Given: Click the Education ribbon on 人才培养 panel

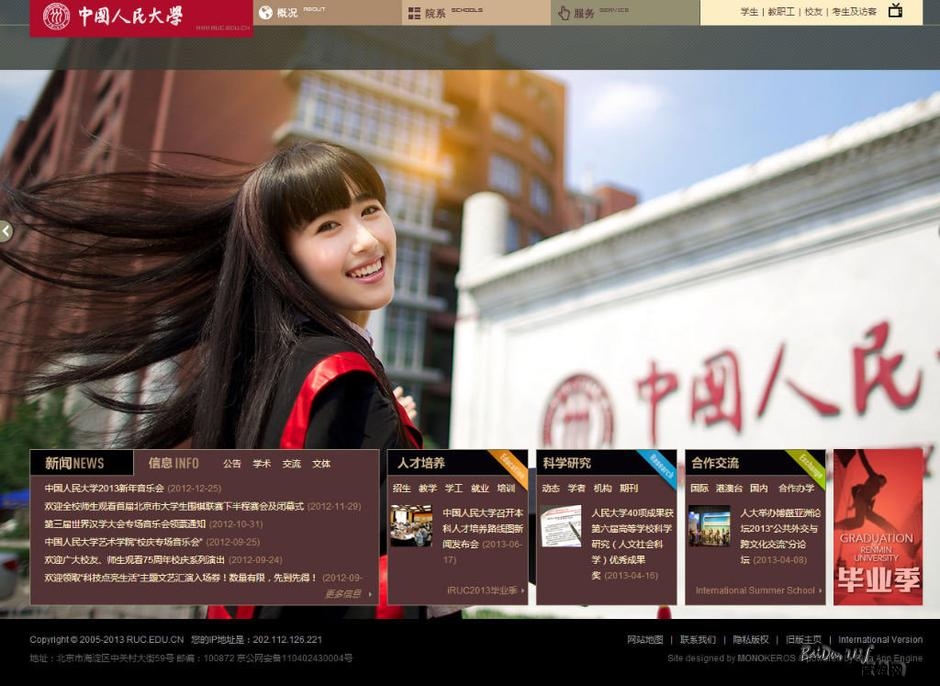Looking at the screenshot, I should 512,464.
